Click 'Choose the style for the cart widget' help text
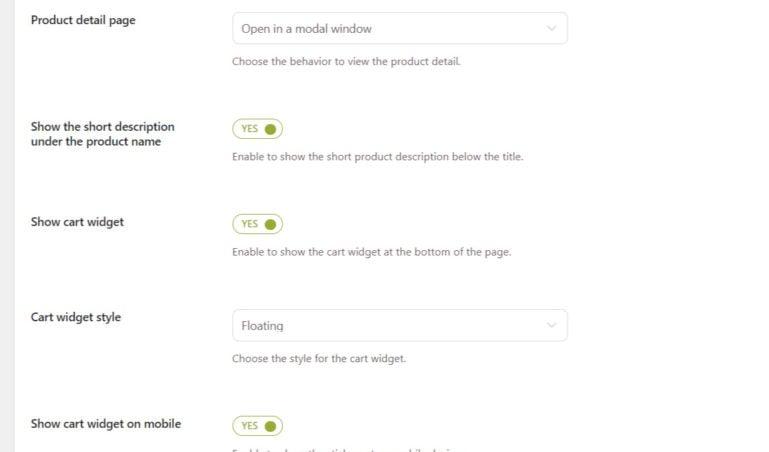Image resolution: width=769 pixels, height=452 pixels. click(319, 358)
